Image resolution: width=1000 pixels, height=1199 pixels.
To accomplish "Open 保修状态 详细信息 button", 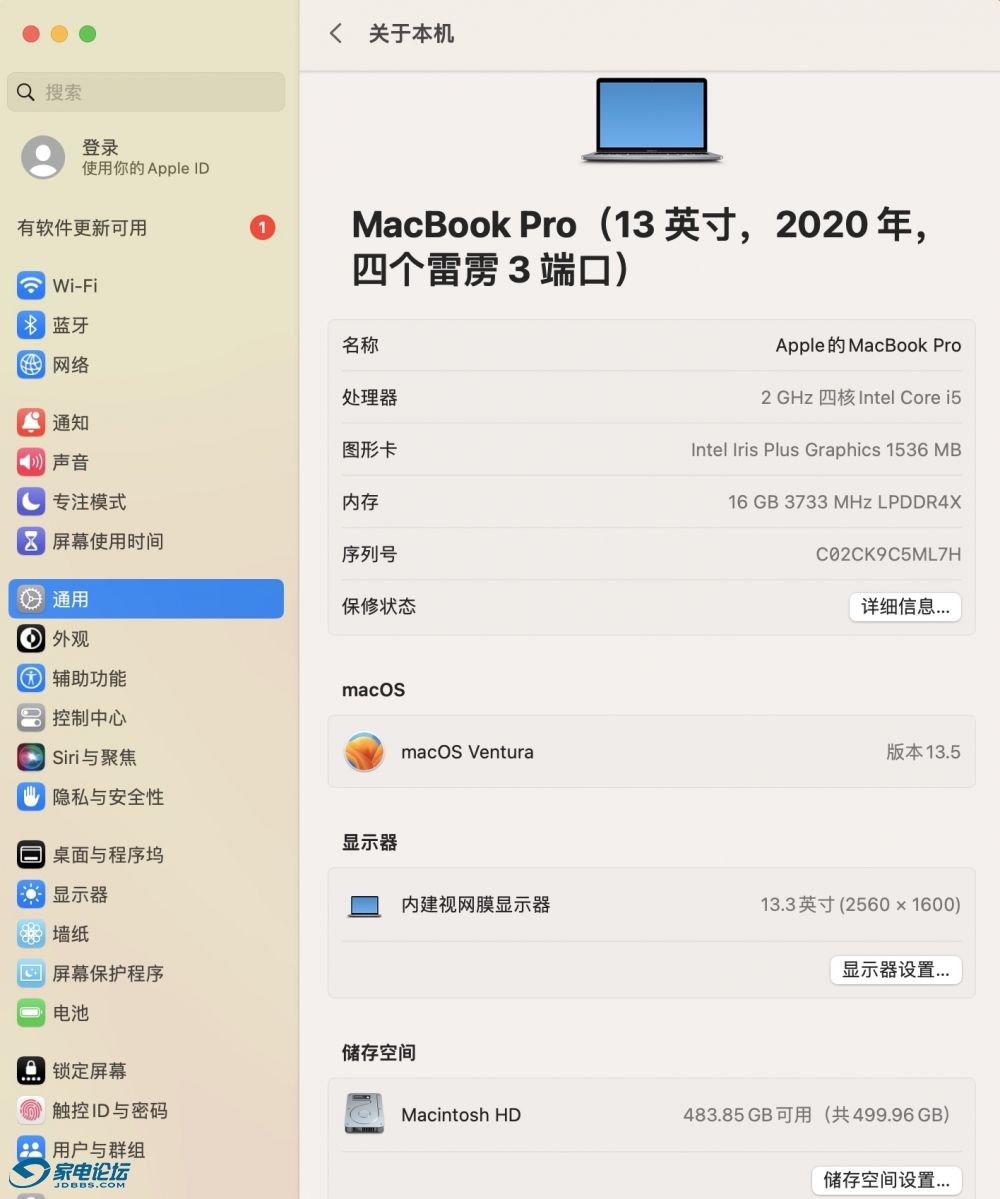I will (905, 606).
